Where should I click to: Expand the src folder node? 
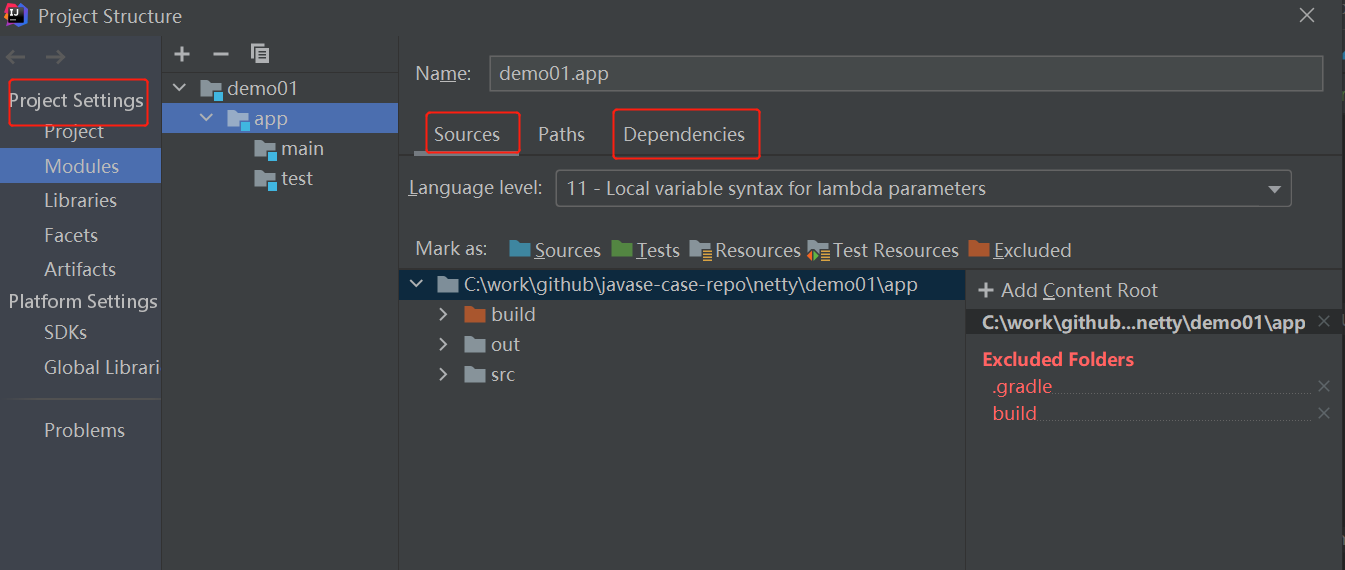[x=443, y=375]
